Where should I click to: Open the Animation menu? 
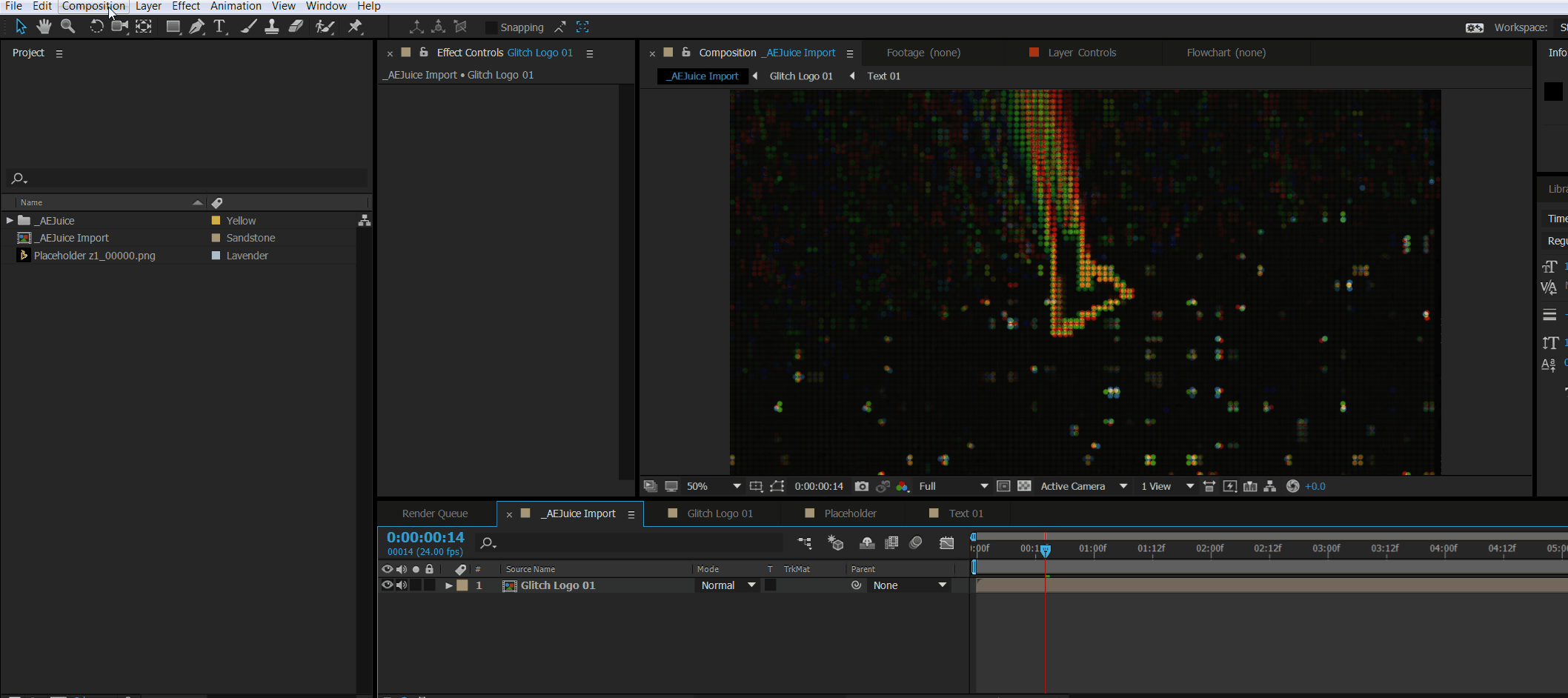[x=236, y=6]
